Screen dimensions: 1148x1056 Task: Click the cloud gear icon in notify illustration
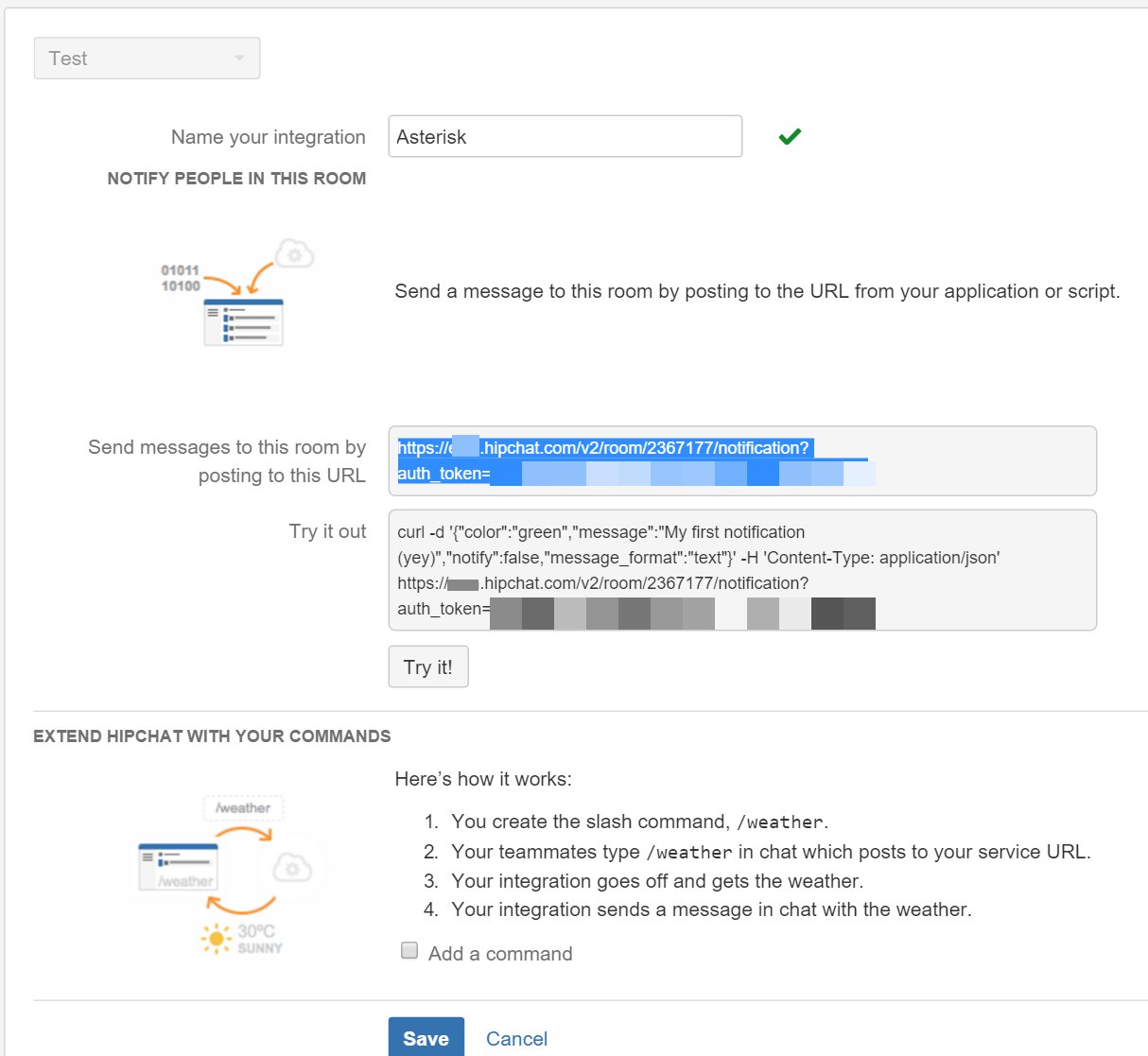(294, 254)
